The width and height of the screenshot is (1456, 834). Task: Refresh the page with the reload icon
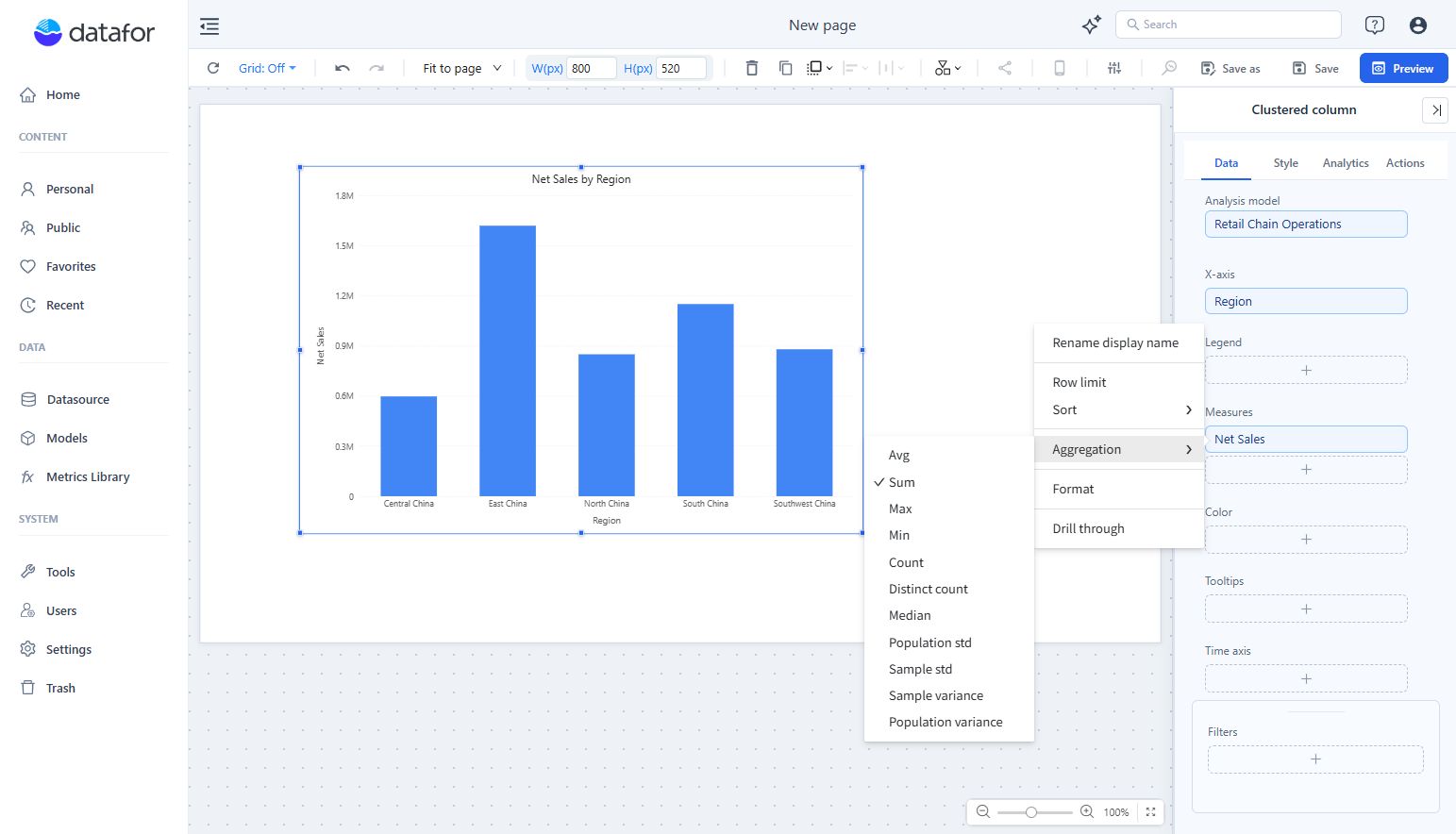213,68
